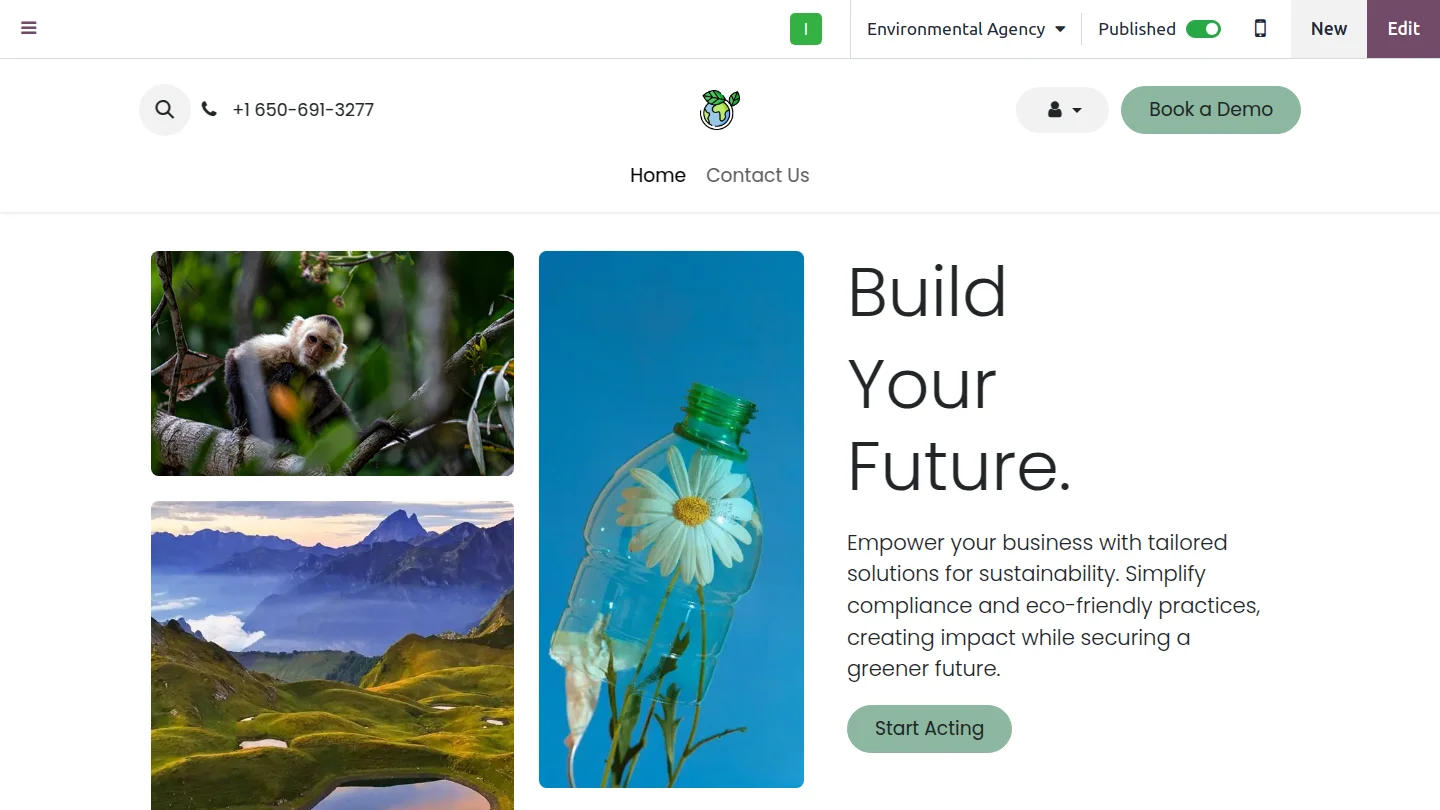Viewport: 1440px width, 810px height.
Task: Open the user account icon menu
Action: tap(1054, 110)
